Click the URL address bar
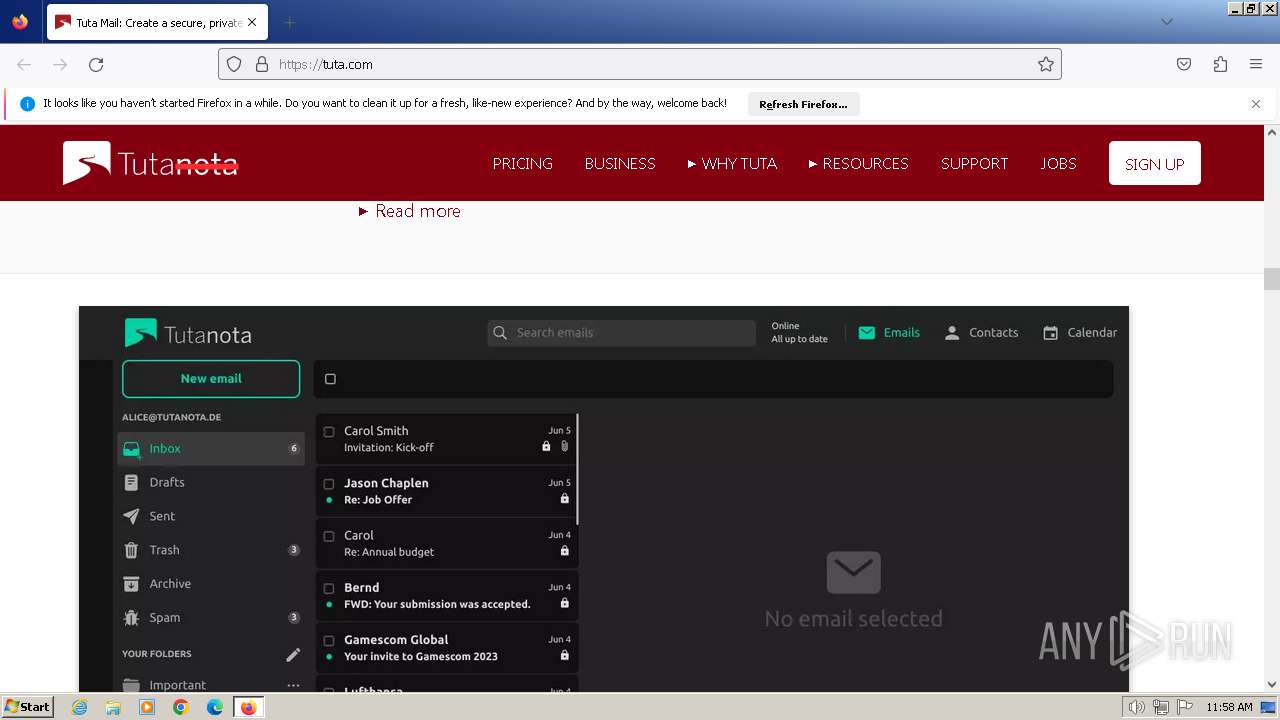The image size is (1280, 720). point(640,64)
